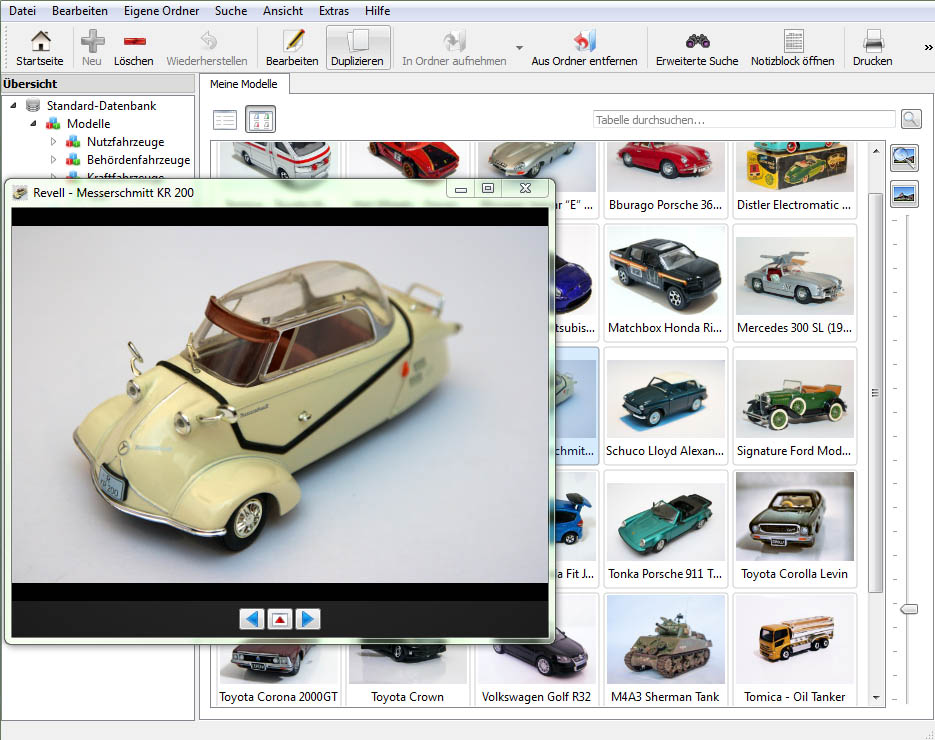Select Toyota Crown thumbnail
The height and width of the screenshot is (740, 935).
407,676
